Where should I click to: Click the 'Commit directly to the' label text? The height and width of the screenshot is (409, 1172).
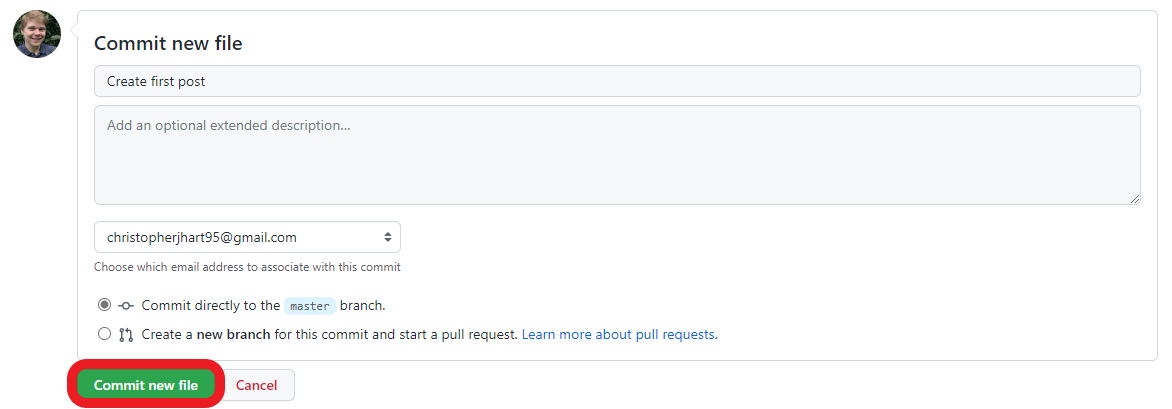pyautogui.click(x=210, y=305)
